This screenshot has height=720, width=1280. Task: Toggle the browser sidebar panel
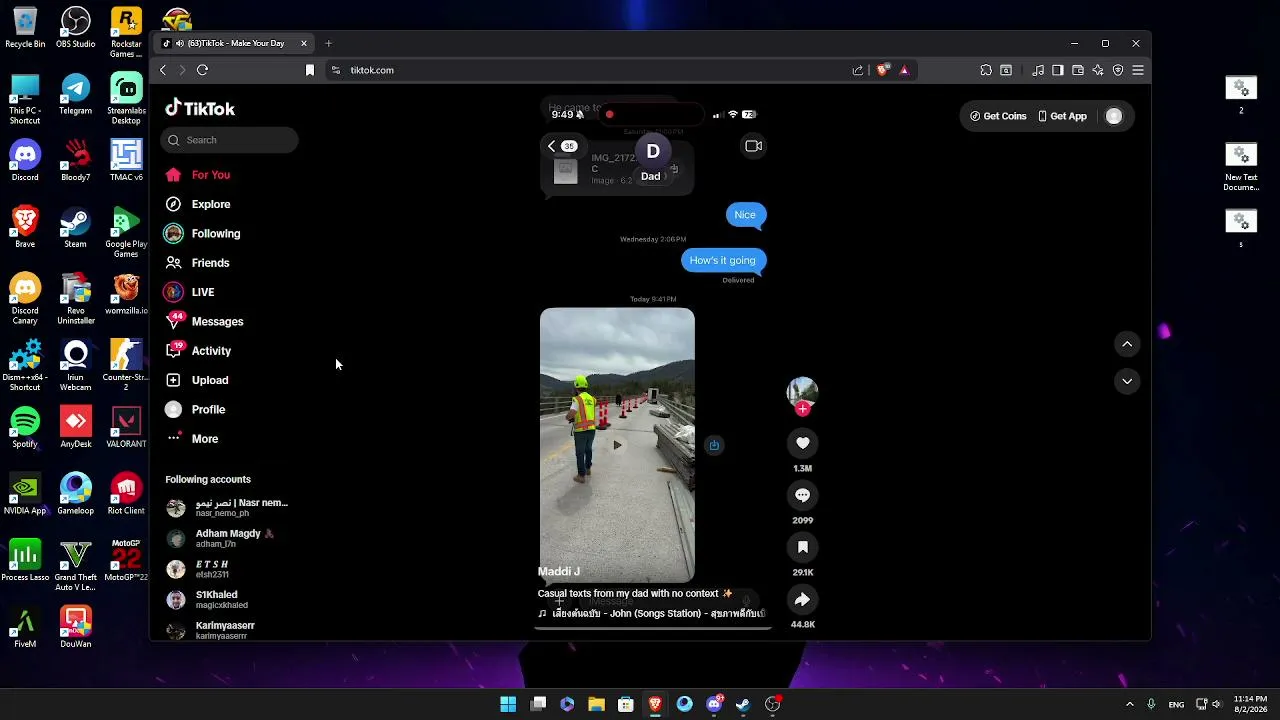1058,70
